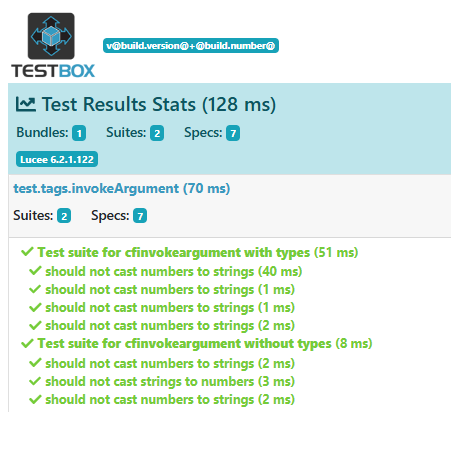This screenshot has width=451, height=449.
Task: Click the build version badge near the logo
Action: point(191,45)
